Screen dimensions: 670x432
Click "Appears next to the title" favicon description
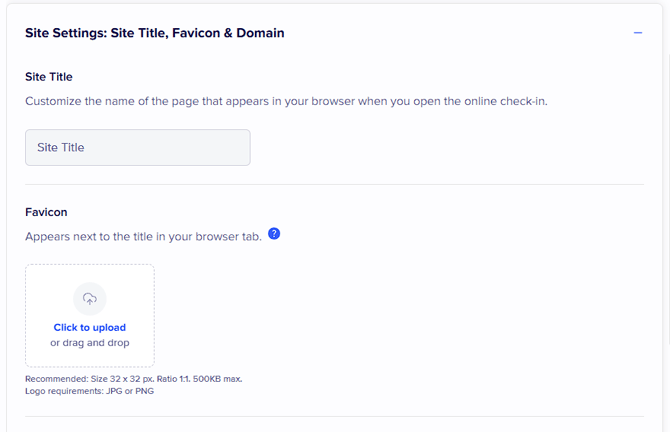tap(143, 237)
